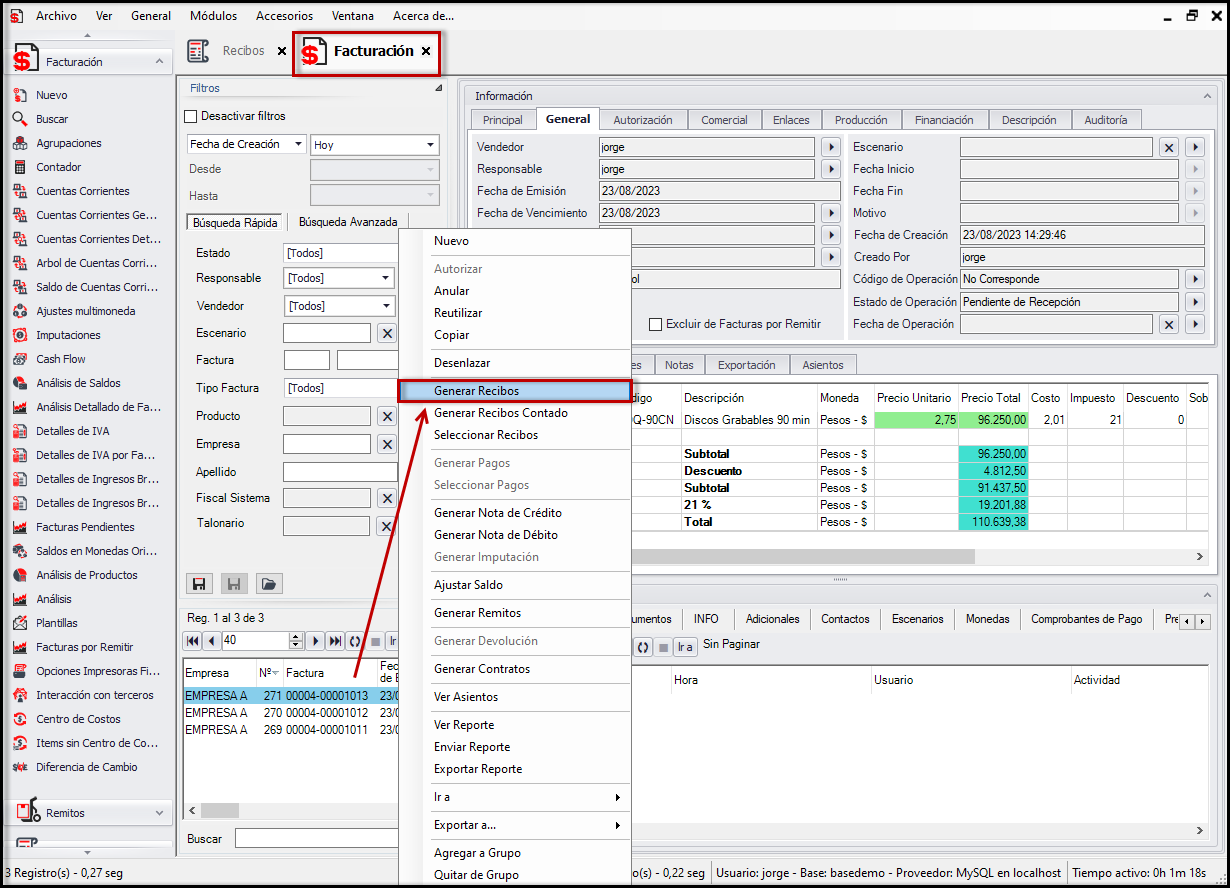Open Análisis de Productos

pyautogui.click(x=86, y=575)
